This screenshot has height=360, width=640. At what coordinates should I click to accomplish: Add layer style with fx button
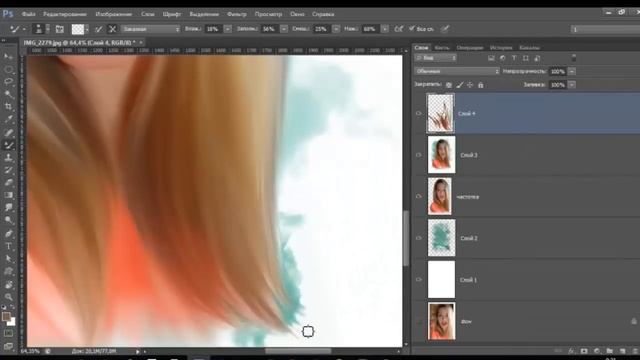(571, 351)
